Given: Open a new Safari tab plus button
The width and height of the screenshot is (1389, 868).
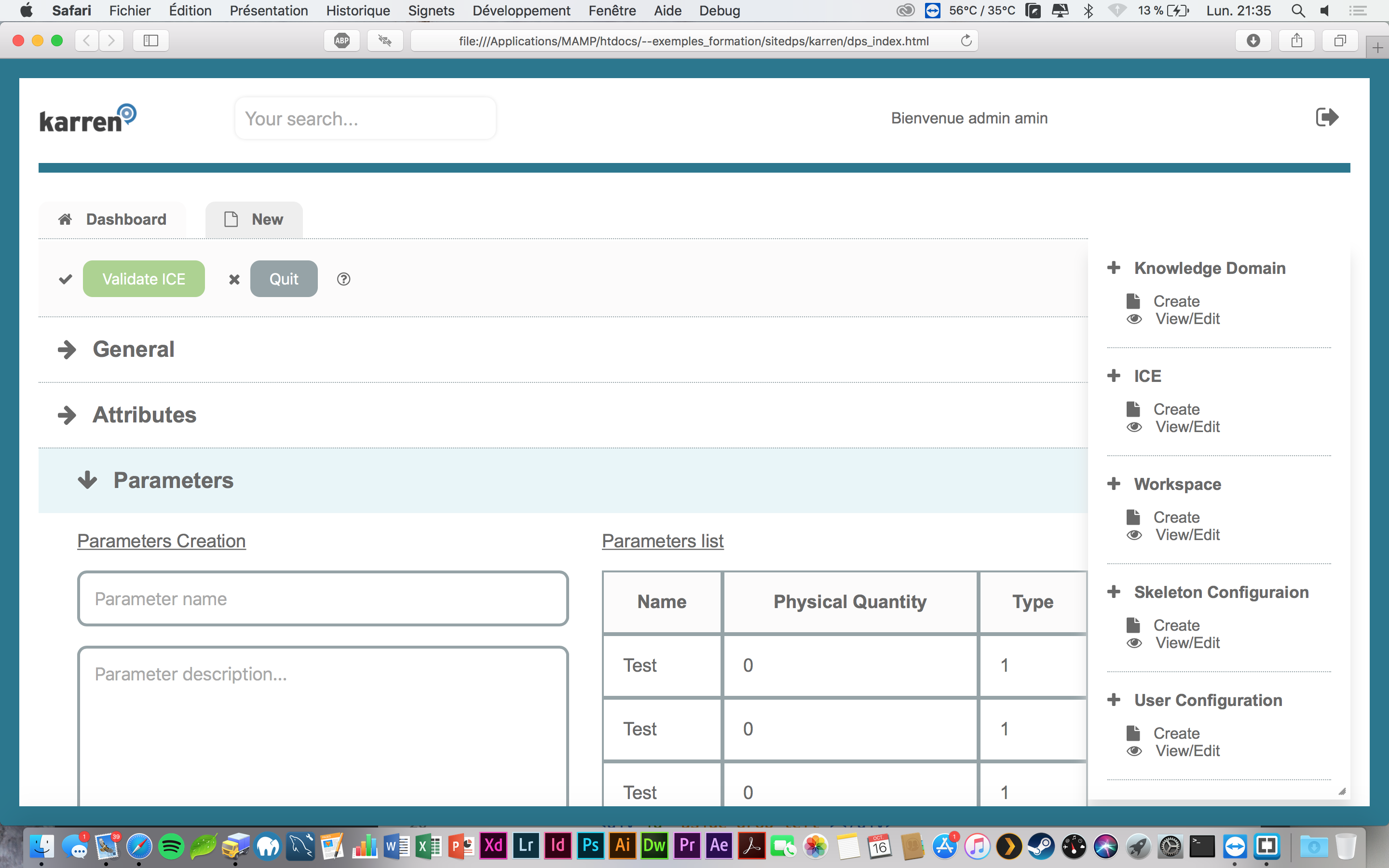Looking at the screenshot, I should [x=1377, y=48].
